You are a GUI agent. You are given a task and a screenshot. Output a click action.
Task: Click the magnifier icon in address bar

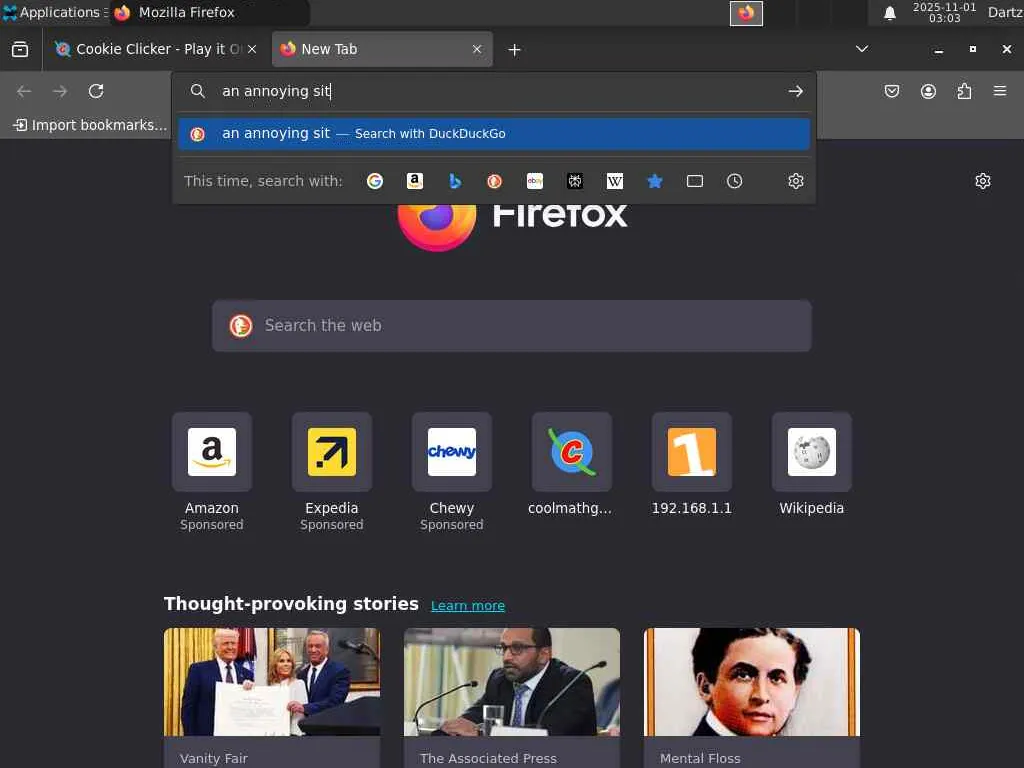point(198,91)
